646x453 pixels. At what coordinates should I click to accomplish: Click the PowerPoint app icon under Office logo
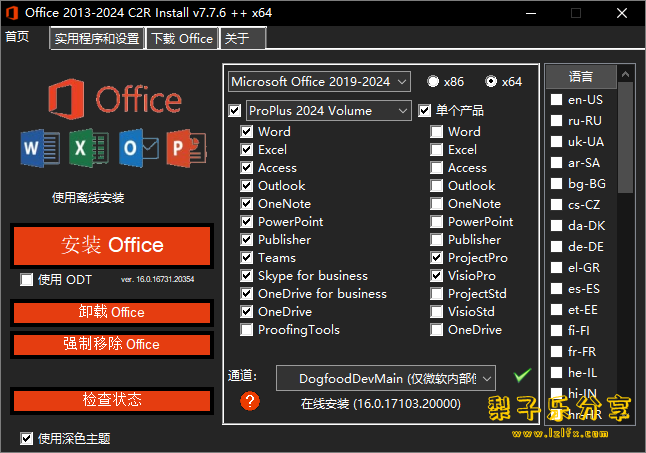(x=186, y=148)
